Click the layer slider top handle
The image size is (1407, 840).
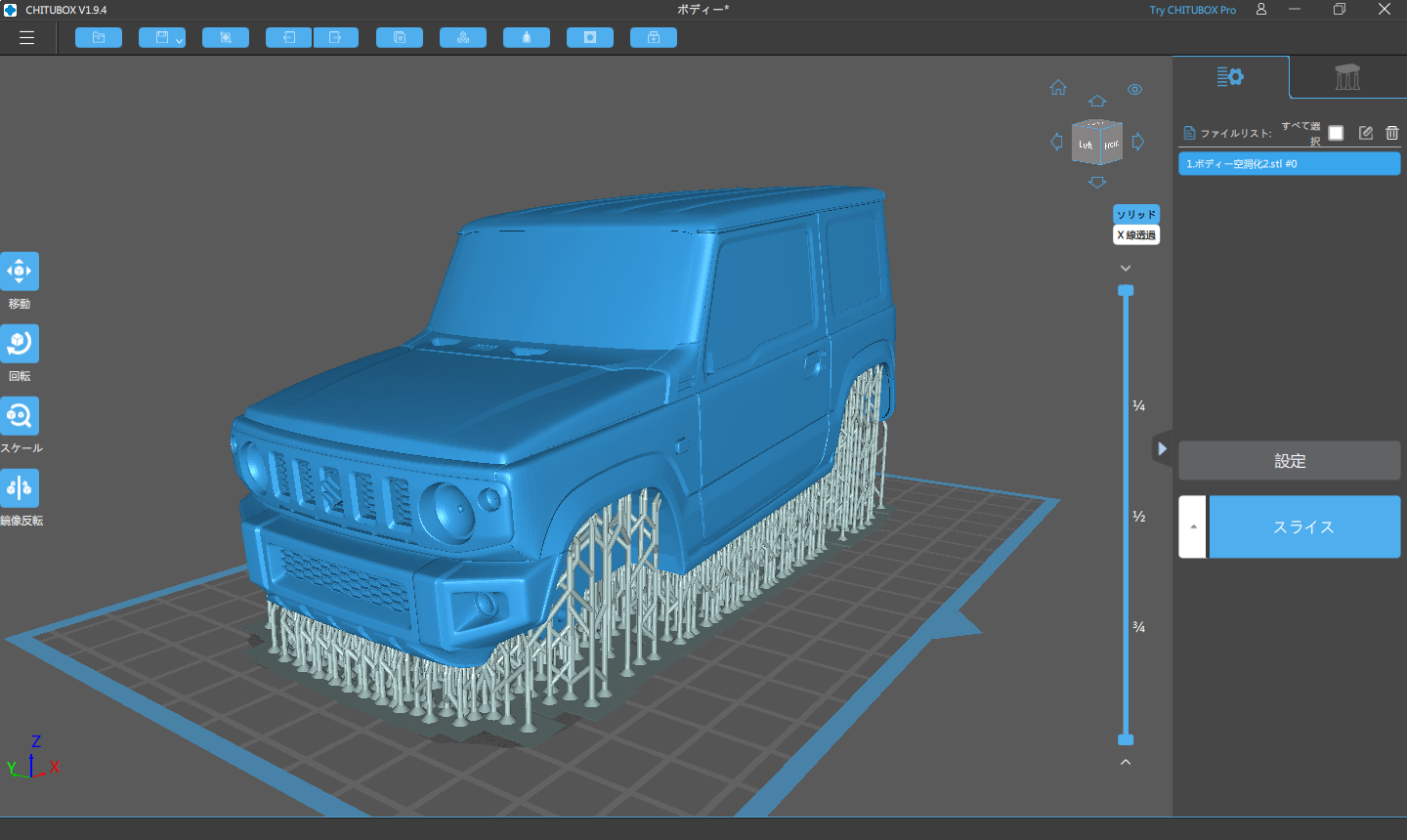coord(1126,290)
